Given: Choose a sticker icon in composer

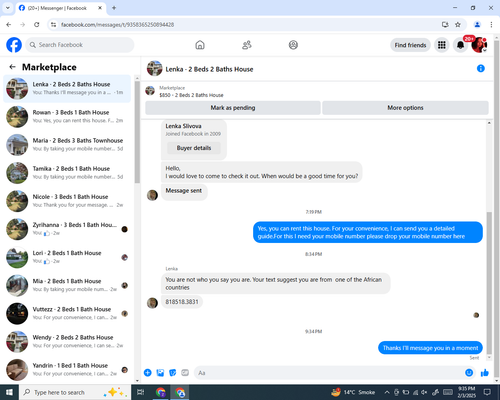Looking at the screenshot, I should tap(173, 373).
